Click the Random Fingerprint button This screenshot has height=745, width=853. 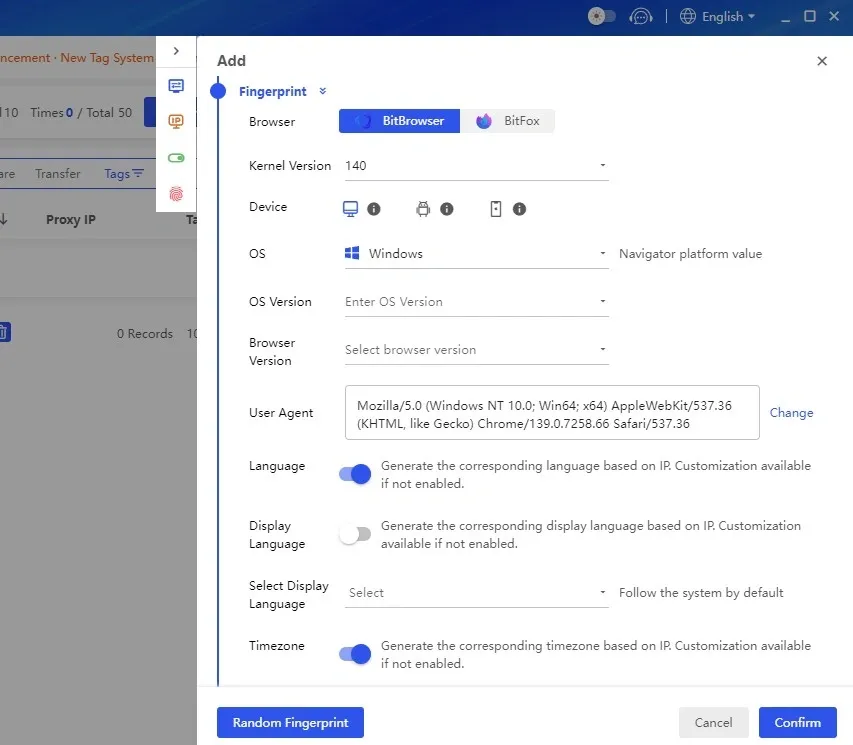290,722
